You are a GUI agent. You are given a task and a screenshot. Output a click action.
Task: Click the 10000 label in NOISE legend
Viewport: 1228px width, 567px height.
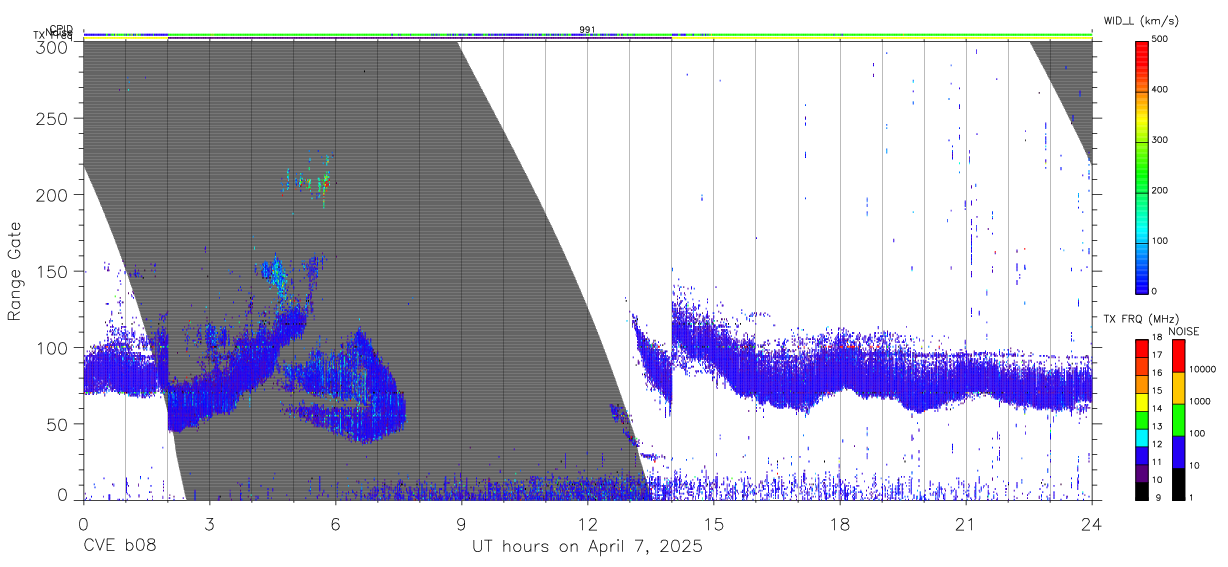point(1203,370)
